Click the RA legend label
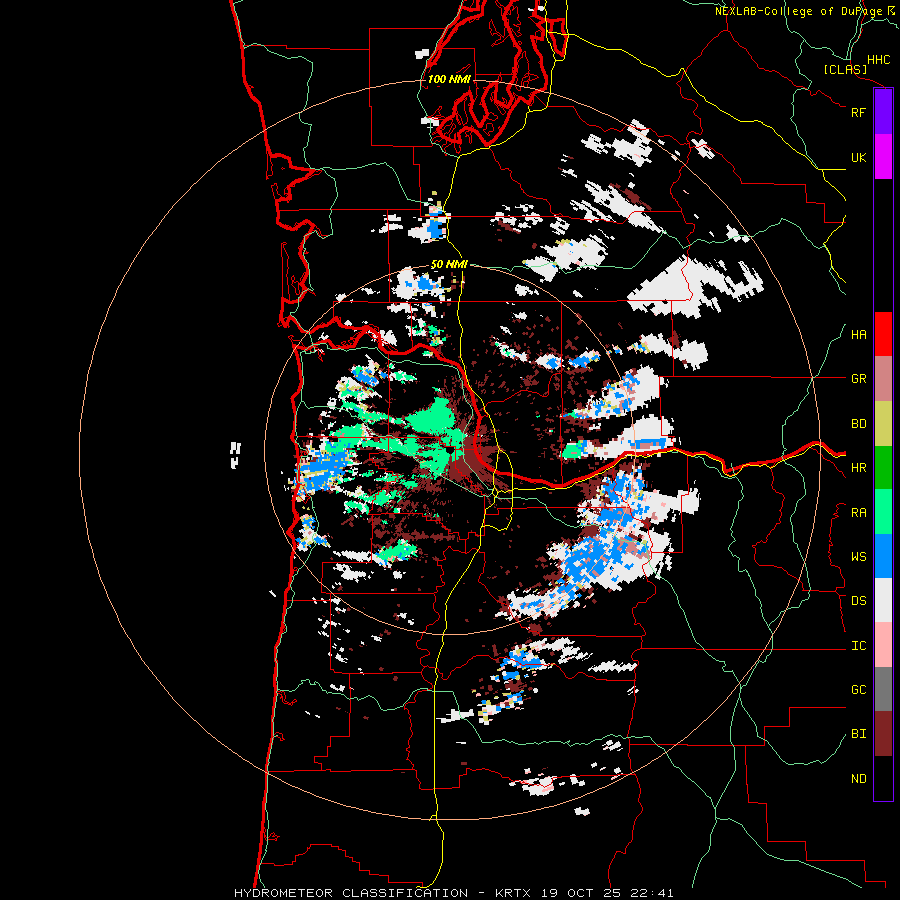 (x=858, y=513)
